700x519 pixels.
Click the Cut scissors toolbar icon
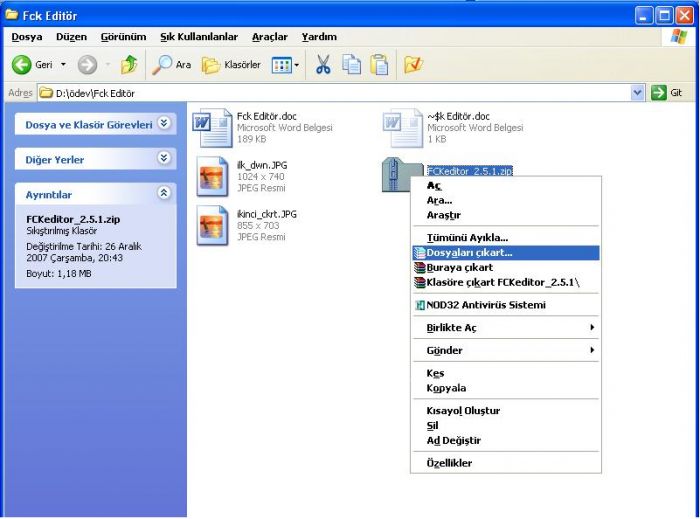click(x=324, y=64)
